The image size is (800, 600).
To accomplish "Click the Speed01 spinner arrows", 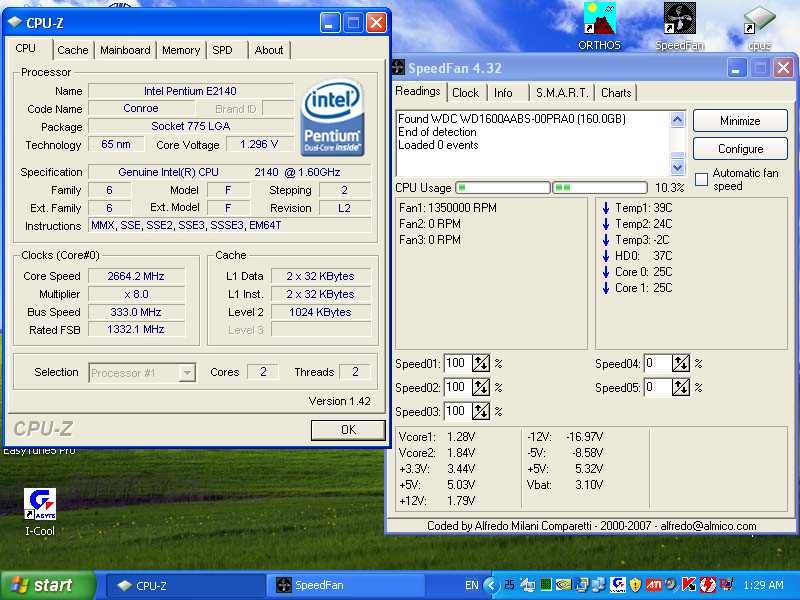I will coord(481,364).
